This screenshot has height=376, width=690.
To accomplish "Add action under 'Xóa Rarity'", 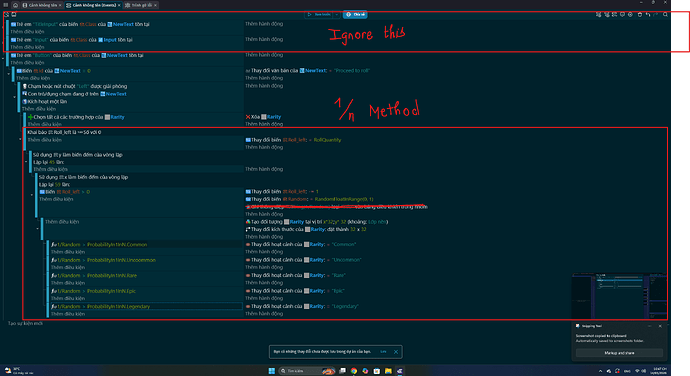I will pos(264,124).
